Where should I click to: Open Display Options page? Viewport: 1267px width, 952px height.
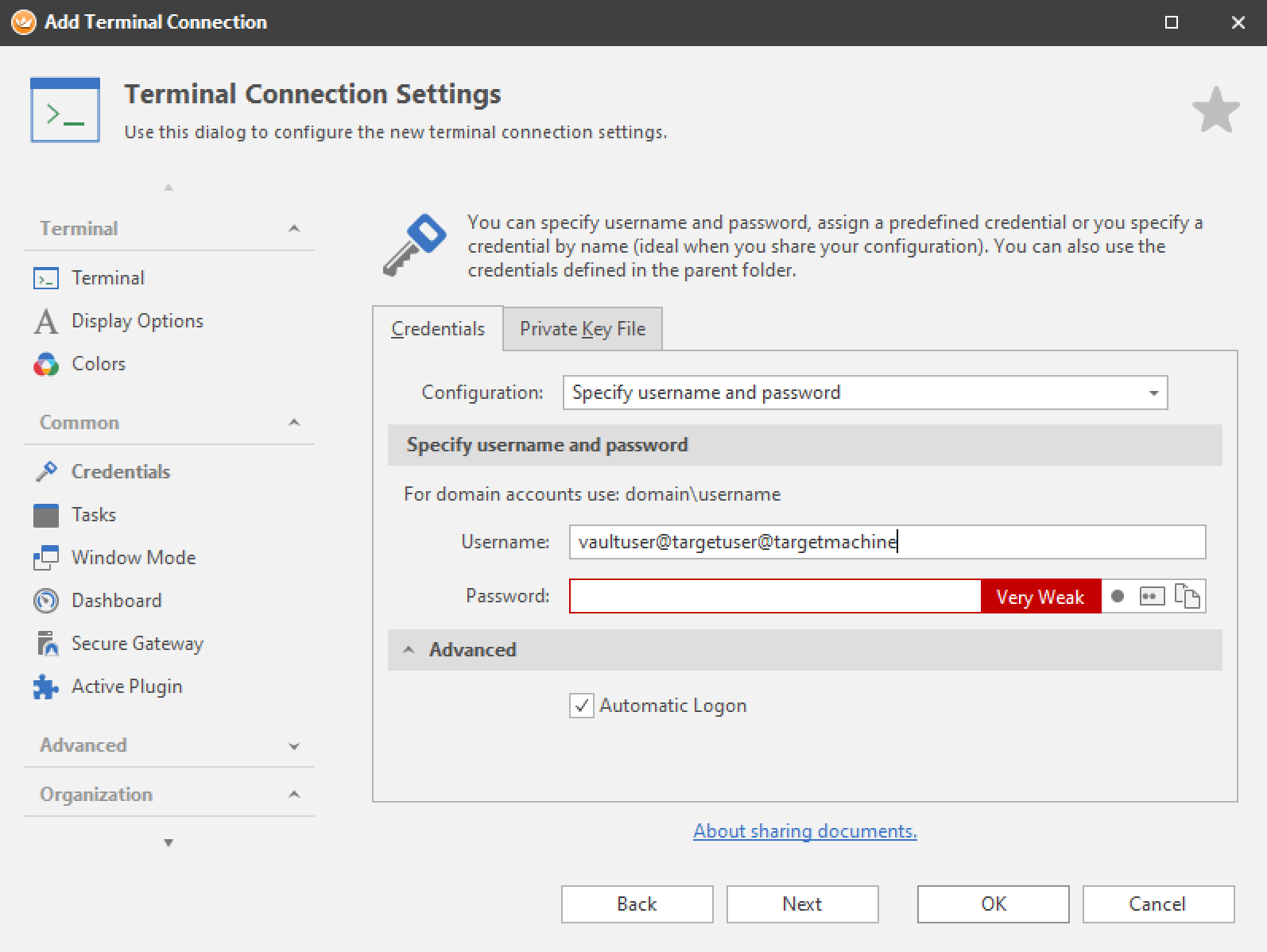[137, 321]
